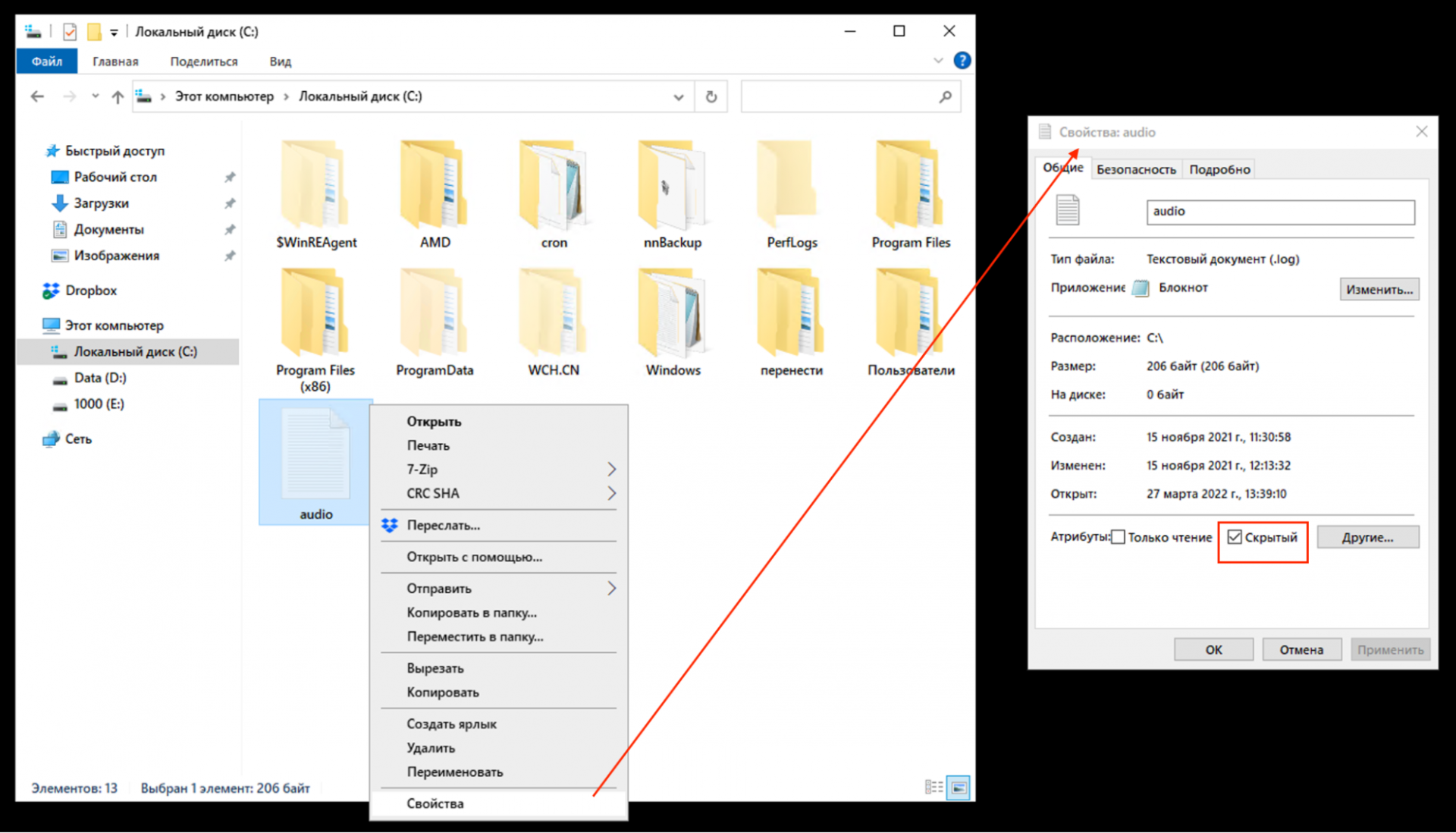Screen dimensions: 1456x833
Task: Expand the Отправить submenu arrow
Action: pos(611,589)
